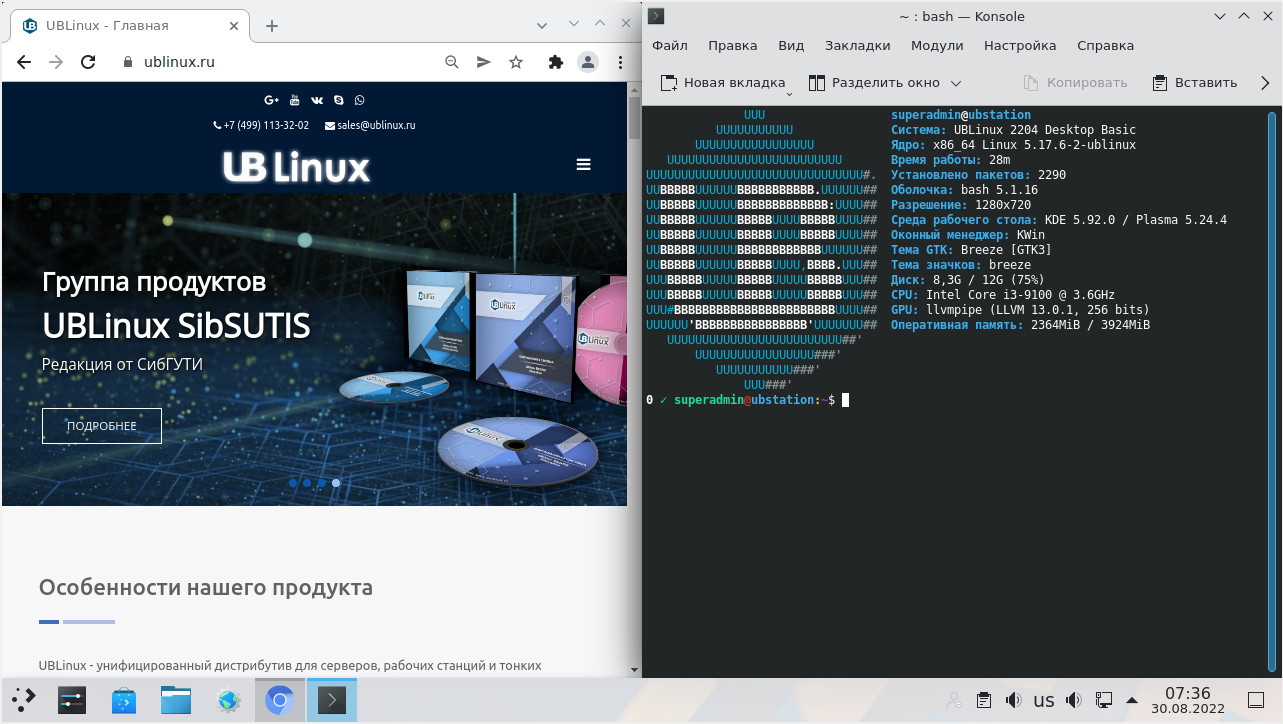Open the YouTube social icon on UBLinux site
1283x724 pixels.
[294, 100]
